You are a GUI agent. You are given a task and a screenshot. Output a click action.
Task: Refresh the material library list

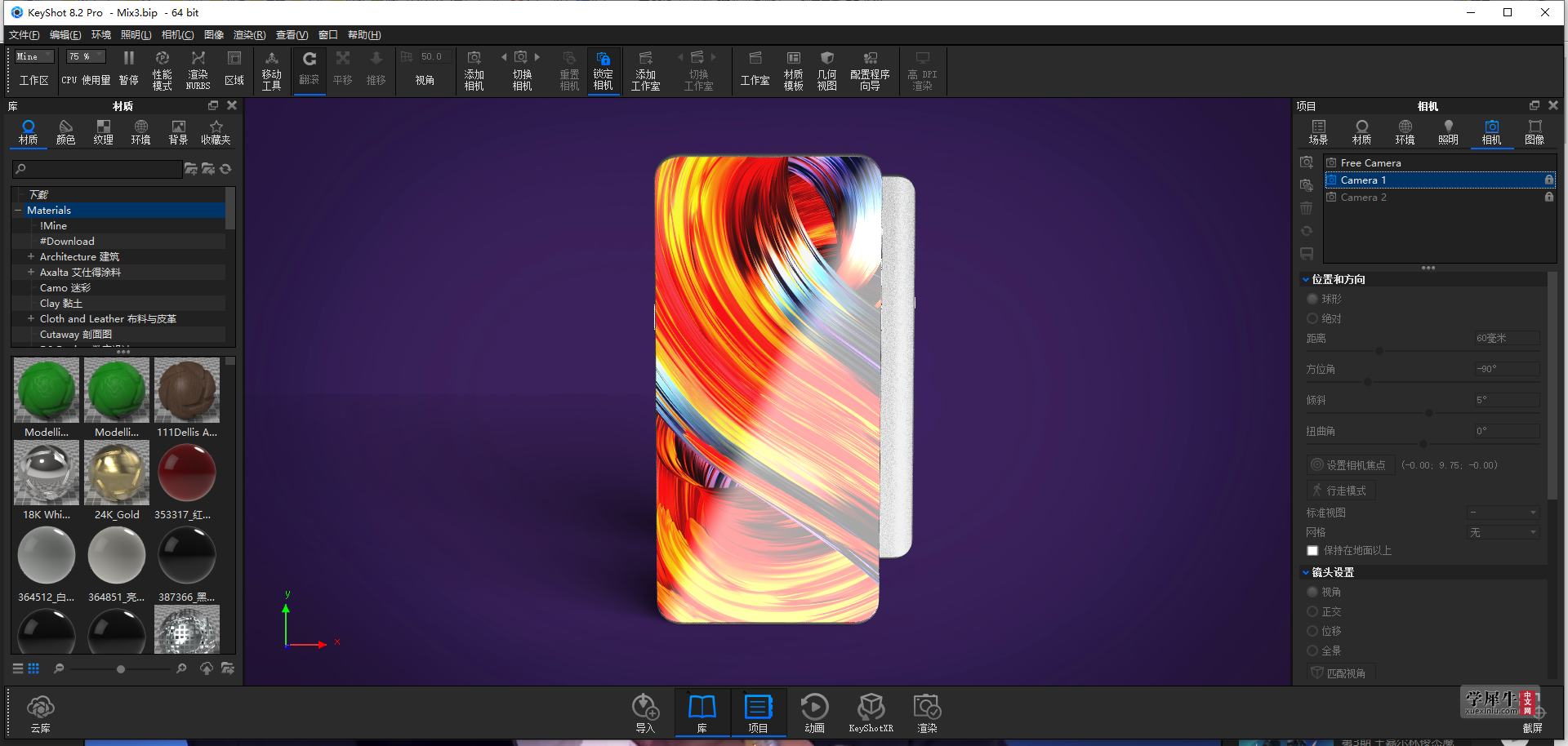click(225, 169)
